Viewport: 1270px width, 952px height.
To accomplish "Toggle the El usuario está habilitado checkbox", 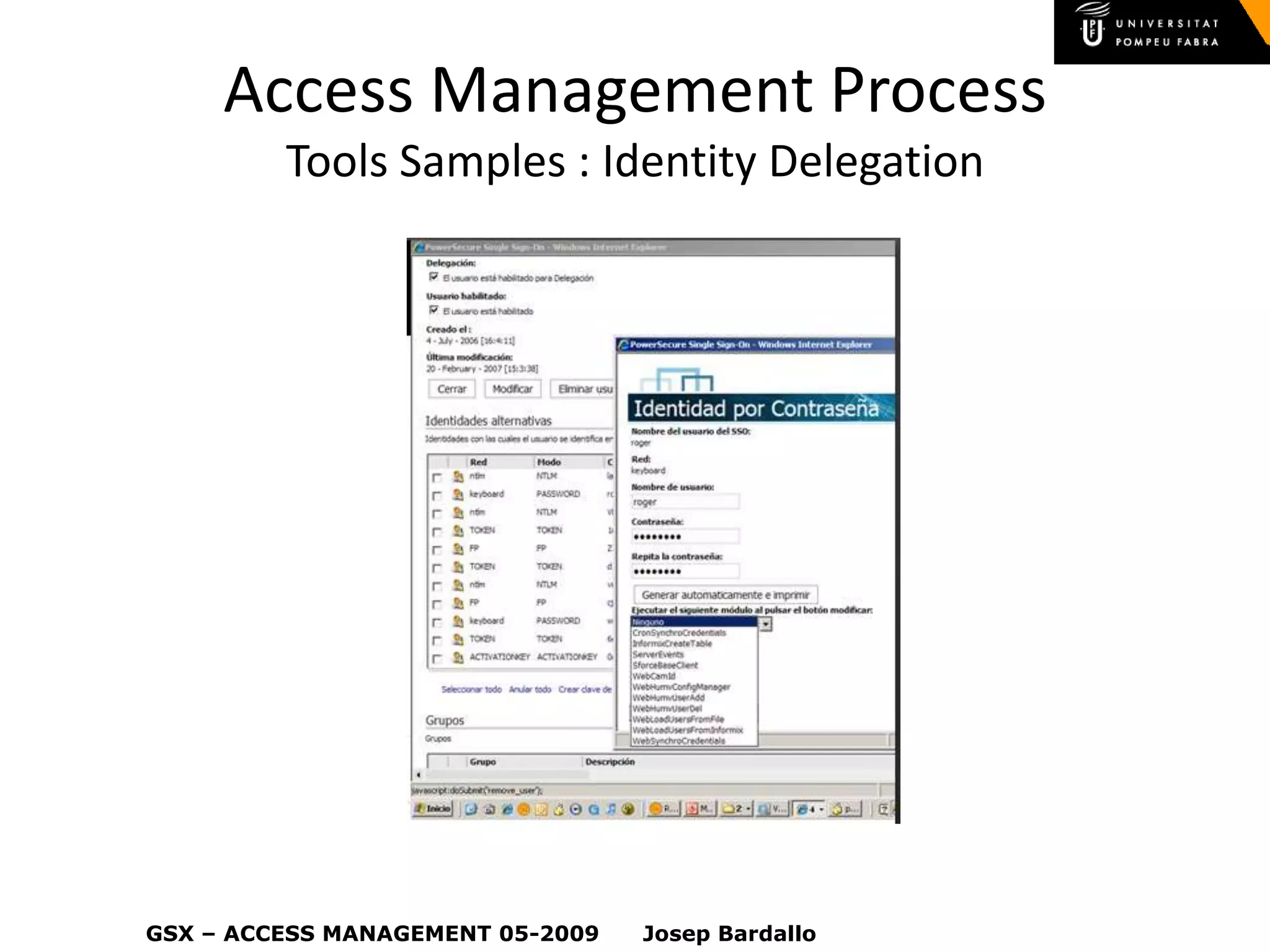I will [433, 310].
